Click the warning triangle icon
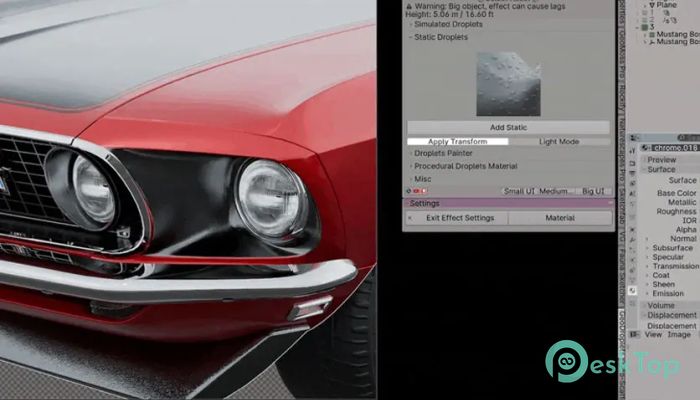The height and width of the screenshot is (400, 700). [409, 6]
